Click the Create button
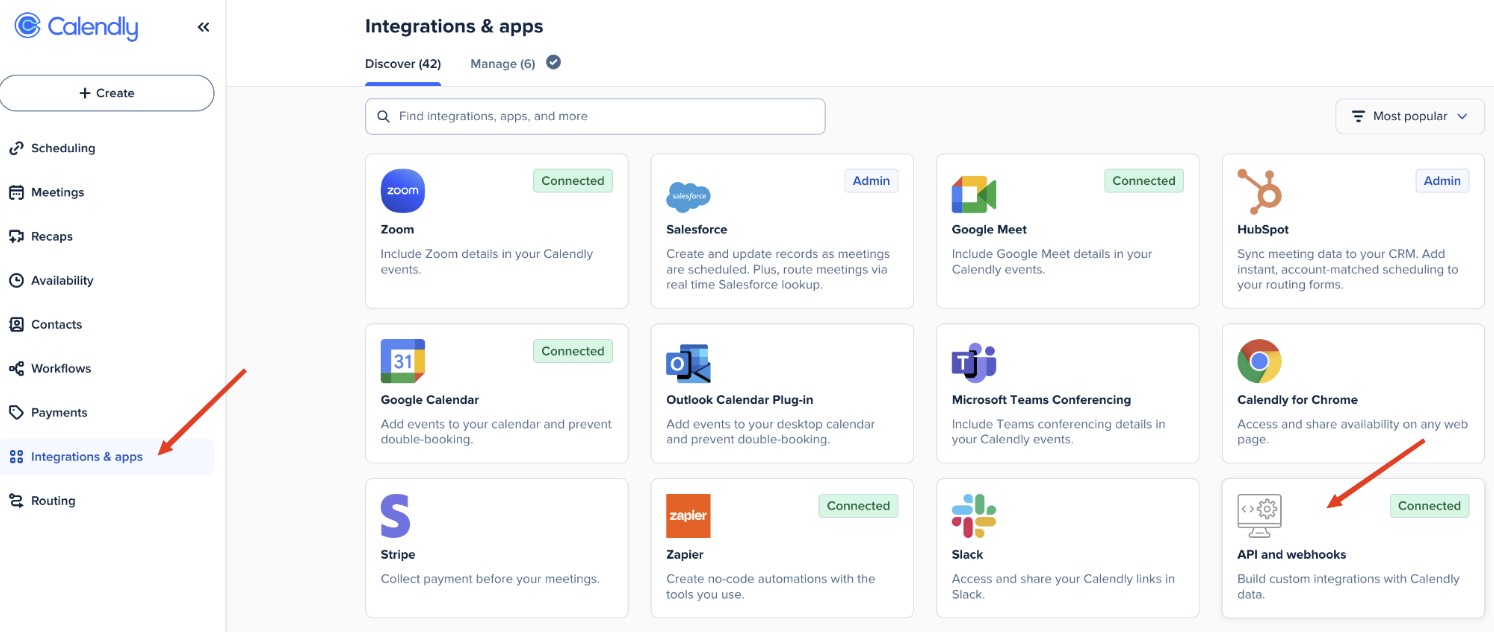This screenshot has width=1494, height=632. pyautogui.click(x=107, y=93)
